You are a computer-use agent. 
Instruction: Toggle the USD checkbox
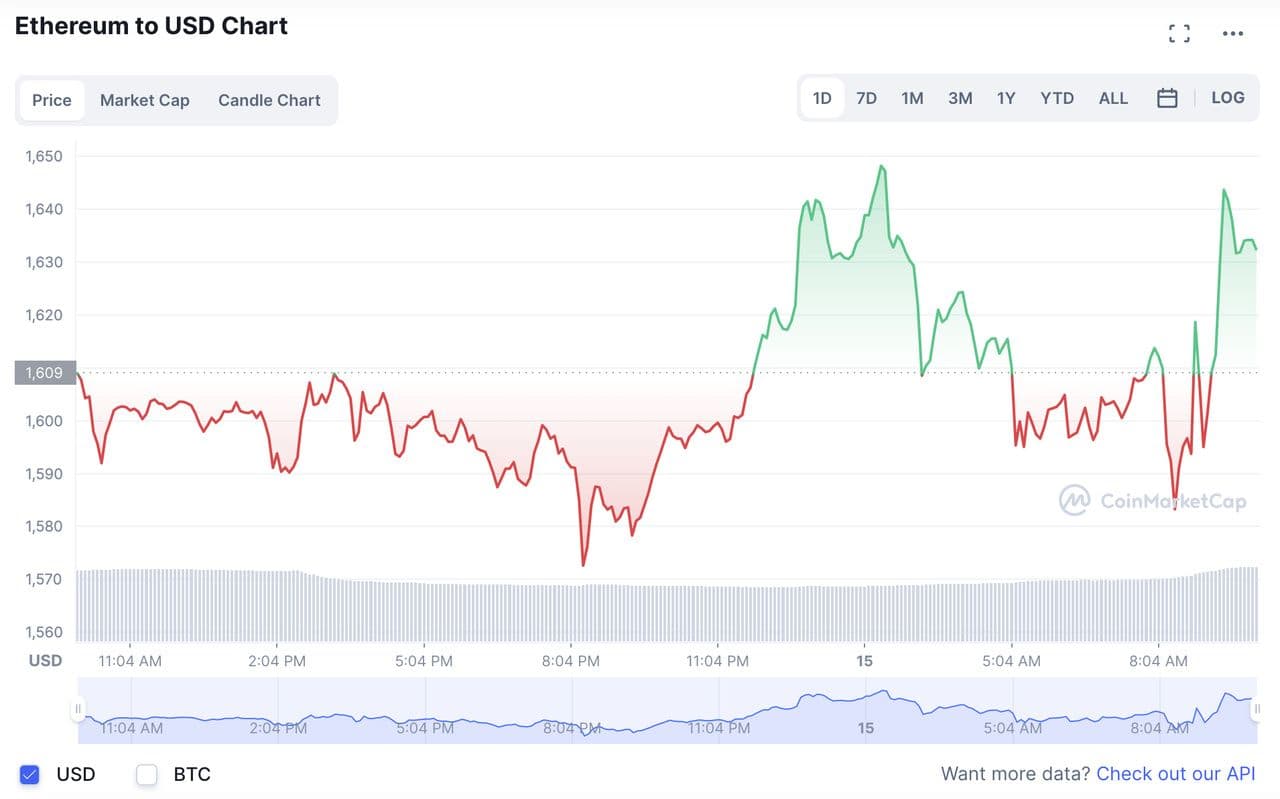pos(30,774)
